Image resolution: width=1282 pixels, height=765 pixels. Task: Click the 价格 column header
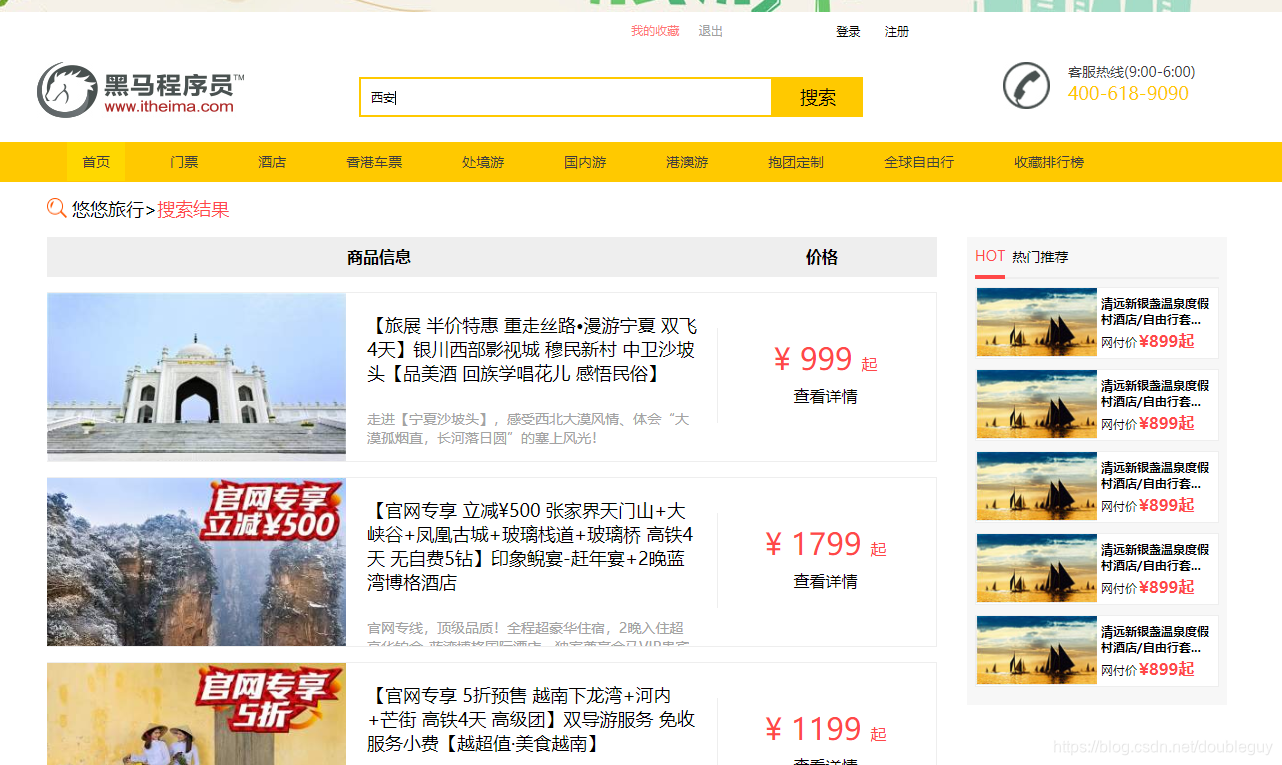click(x=822, y=257)
